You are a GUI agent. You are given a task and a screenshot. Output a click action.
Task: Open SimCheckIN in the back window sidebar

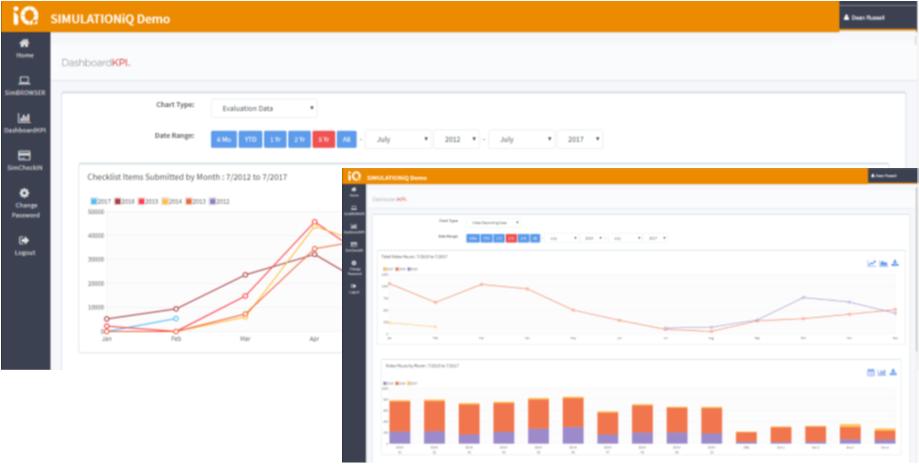(x=25, y=161)
